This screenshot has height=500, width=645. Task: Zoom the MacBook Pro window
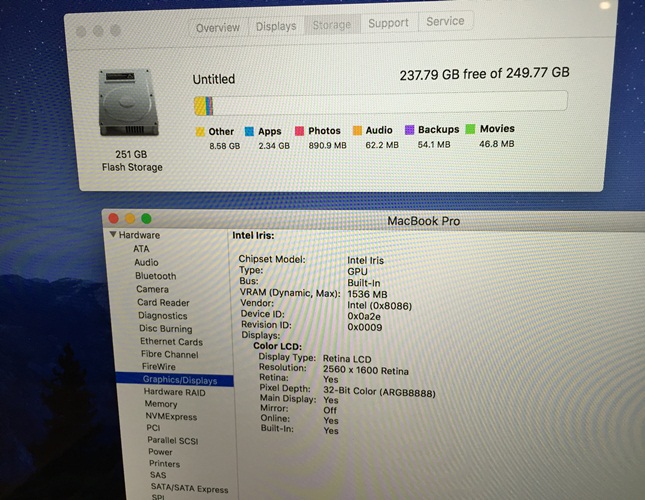(146, 218)
